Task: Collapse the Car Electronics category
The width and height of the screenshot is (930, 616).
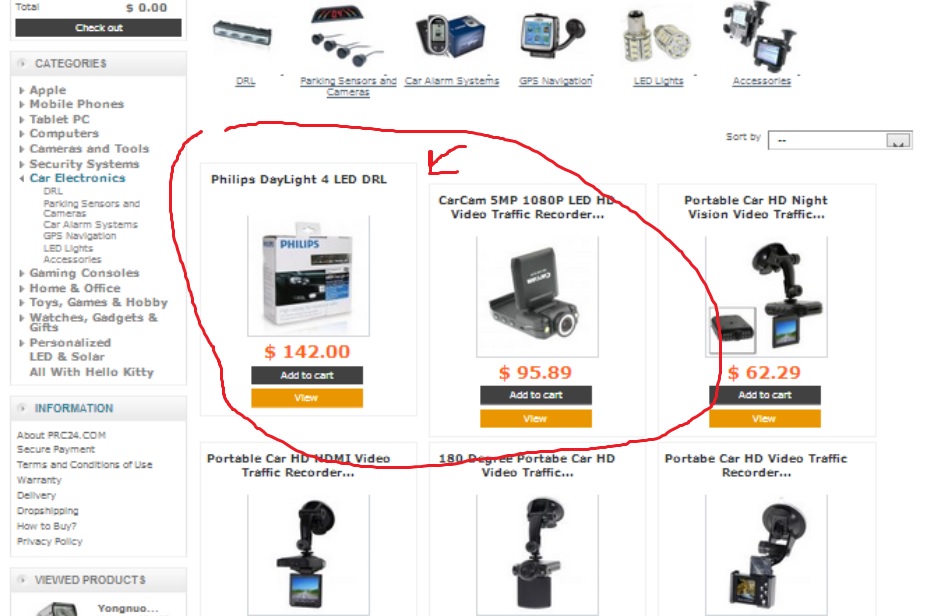Action: click(22, 178)
